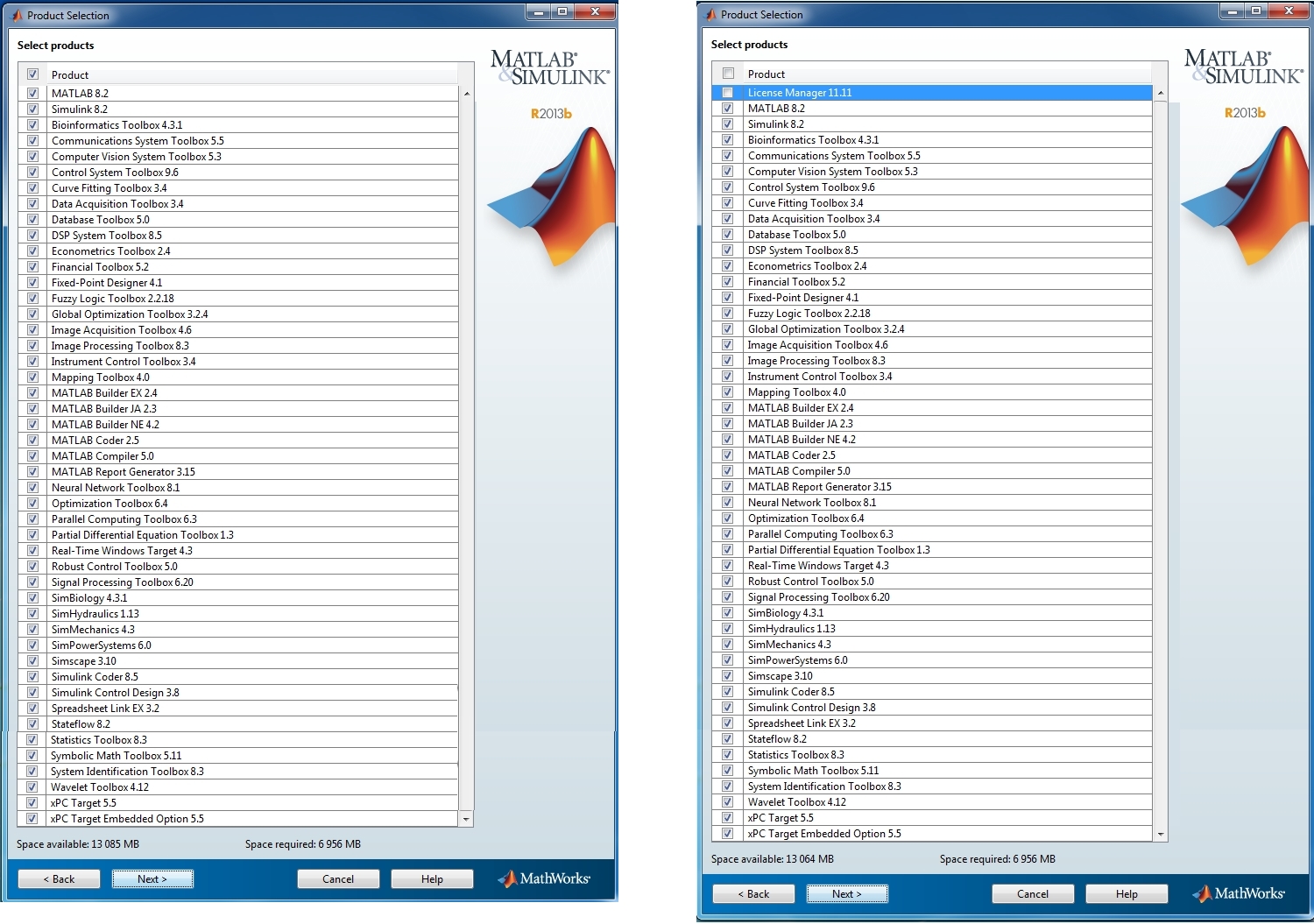Select SimMechanics 4.3 in right window
The width and height of the screenshot is (1314, 924).
click(x=932, y=645)
